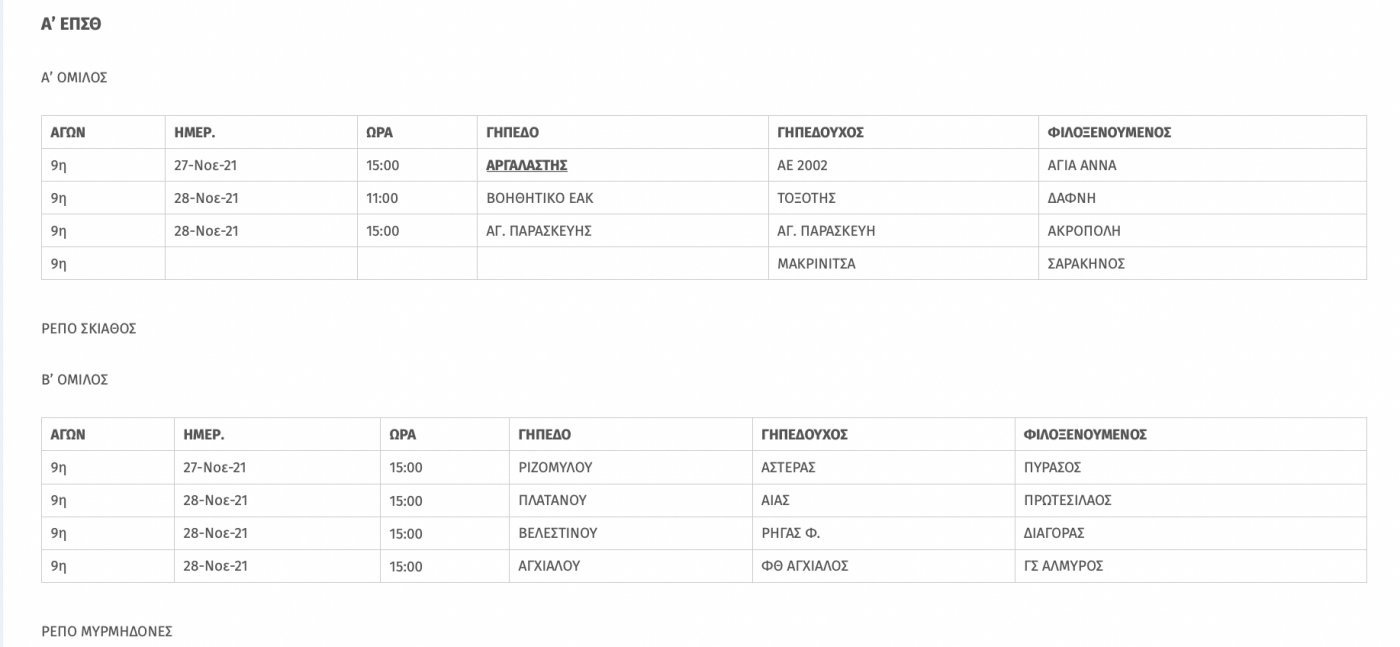Select the ΜΑΚΡΙΝΙΤΣΑ team cell
The image size is (1400, 647).
903,264
